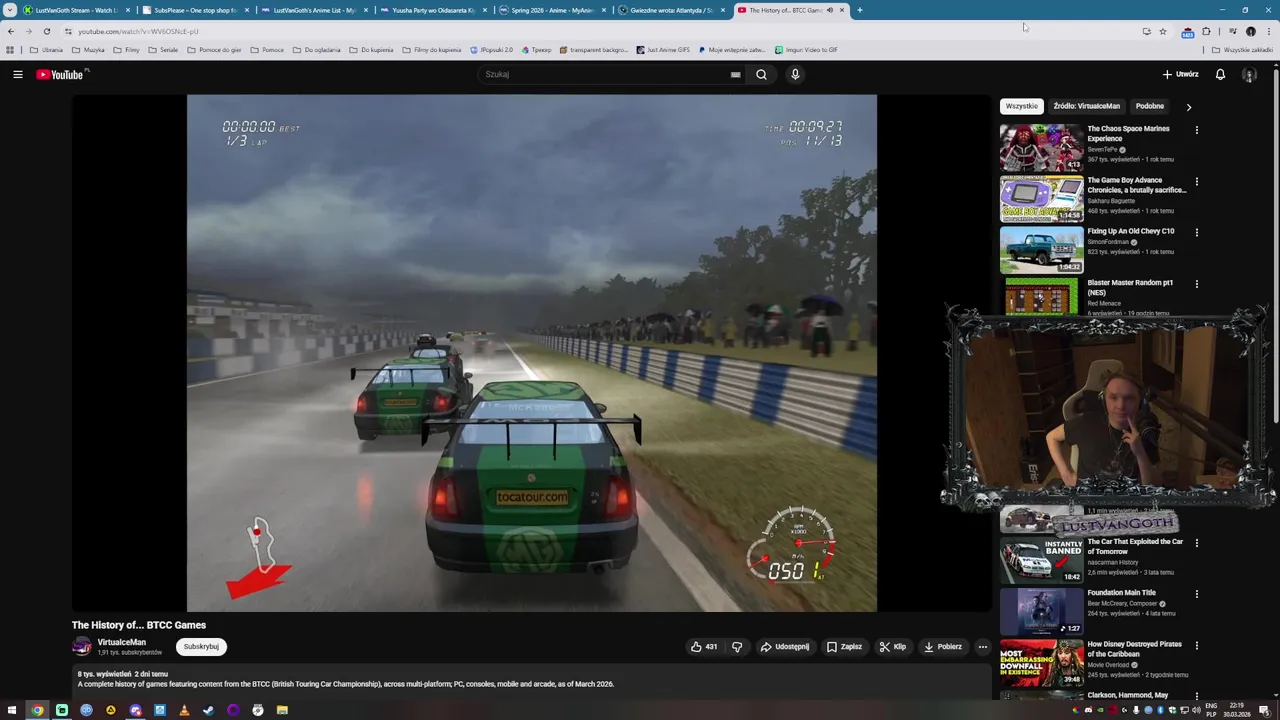
Task: Open options for Blaster Master Random video
Action: click(1196, 284)
